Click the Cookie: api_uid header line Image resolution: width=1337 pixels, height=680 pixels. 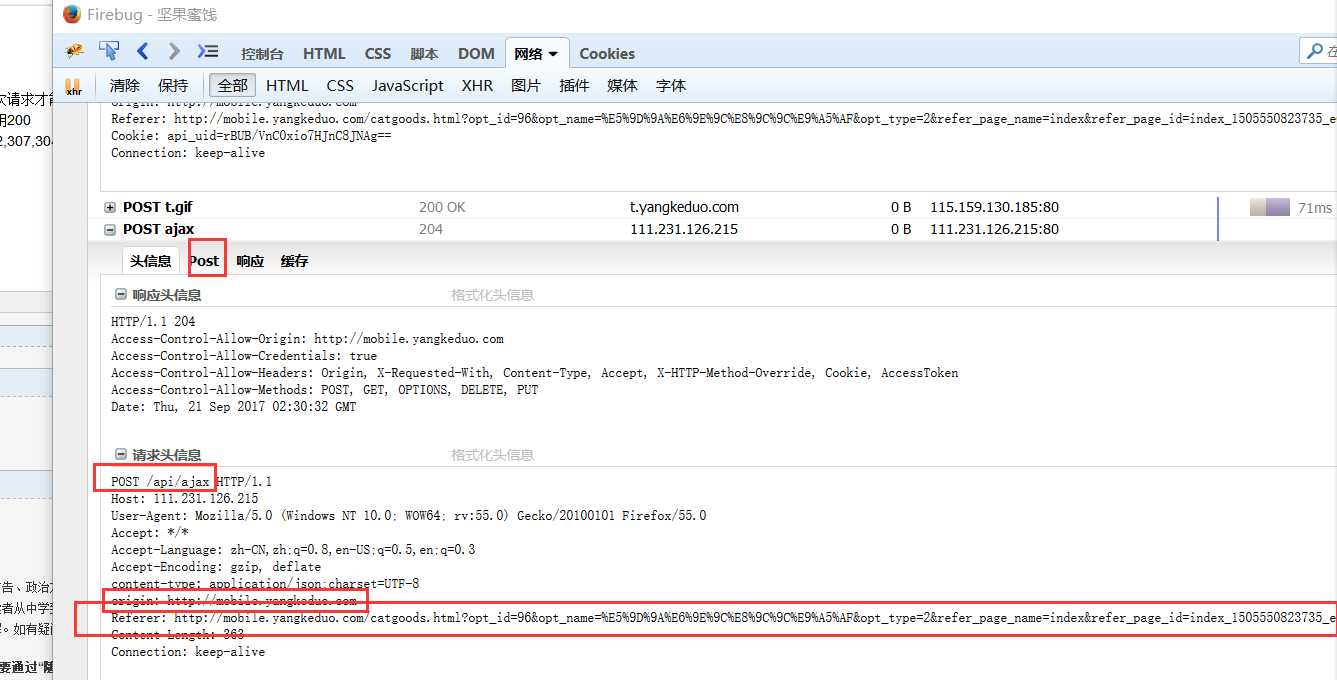251,136
